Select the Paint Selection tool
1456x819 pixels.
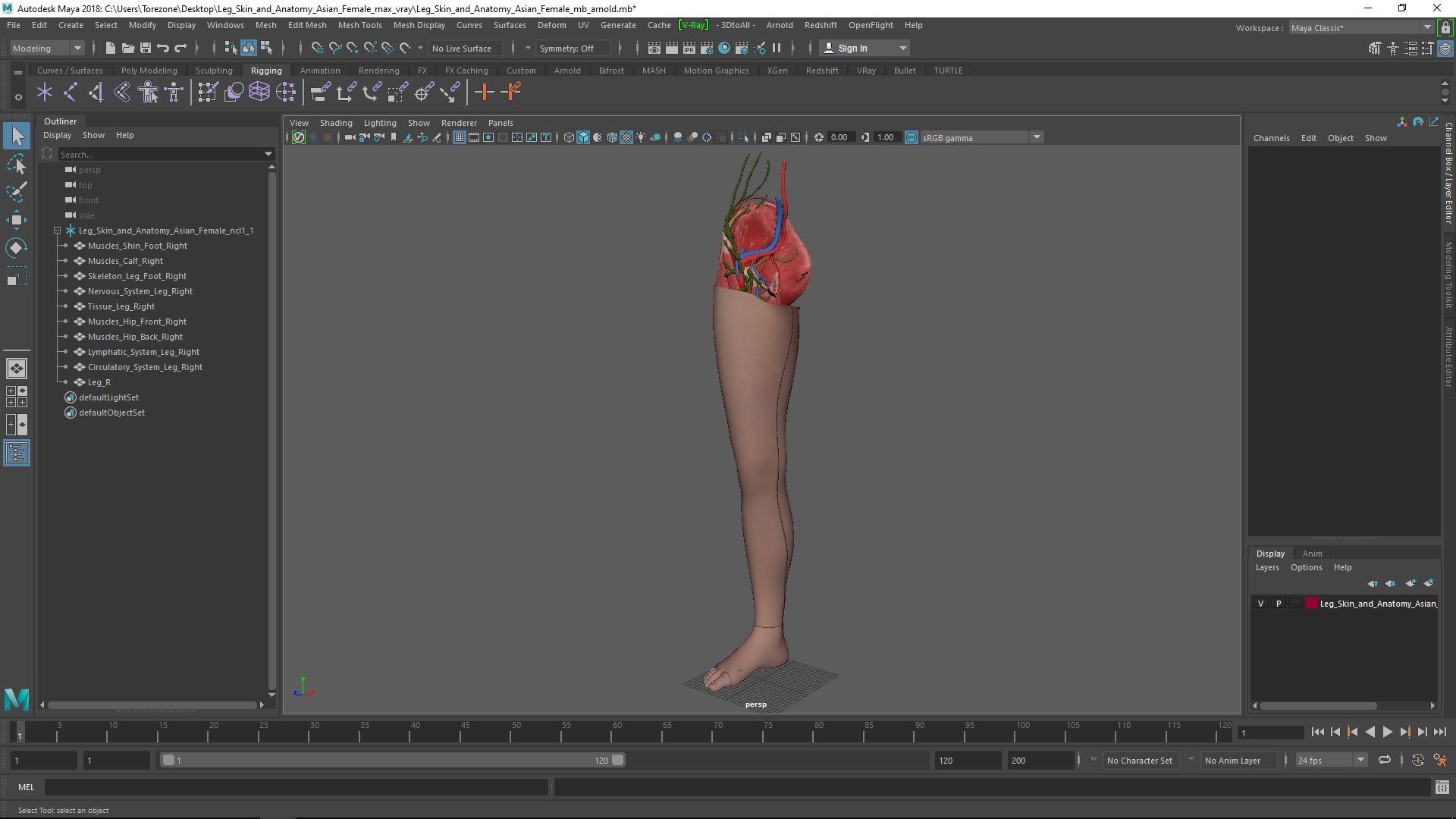pyautogui.click(x=16, y=192)
